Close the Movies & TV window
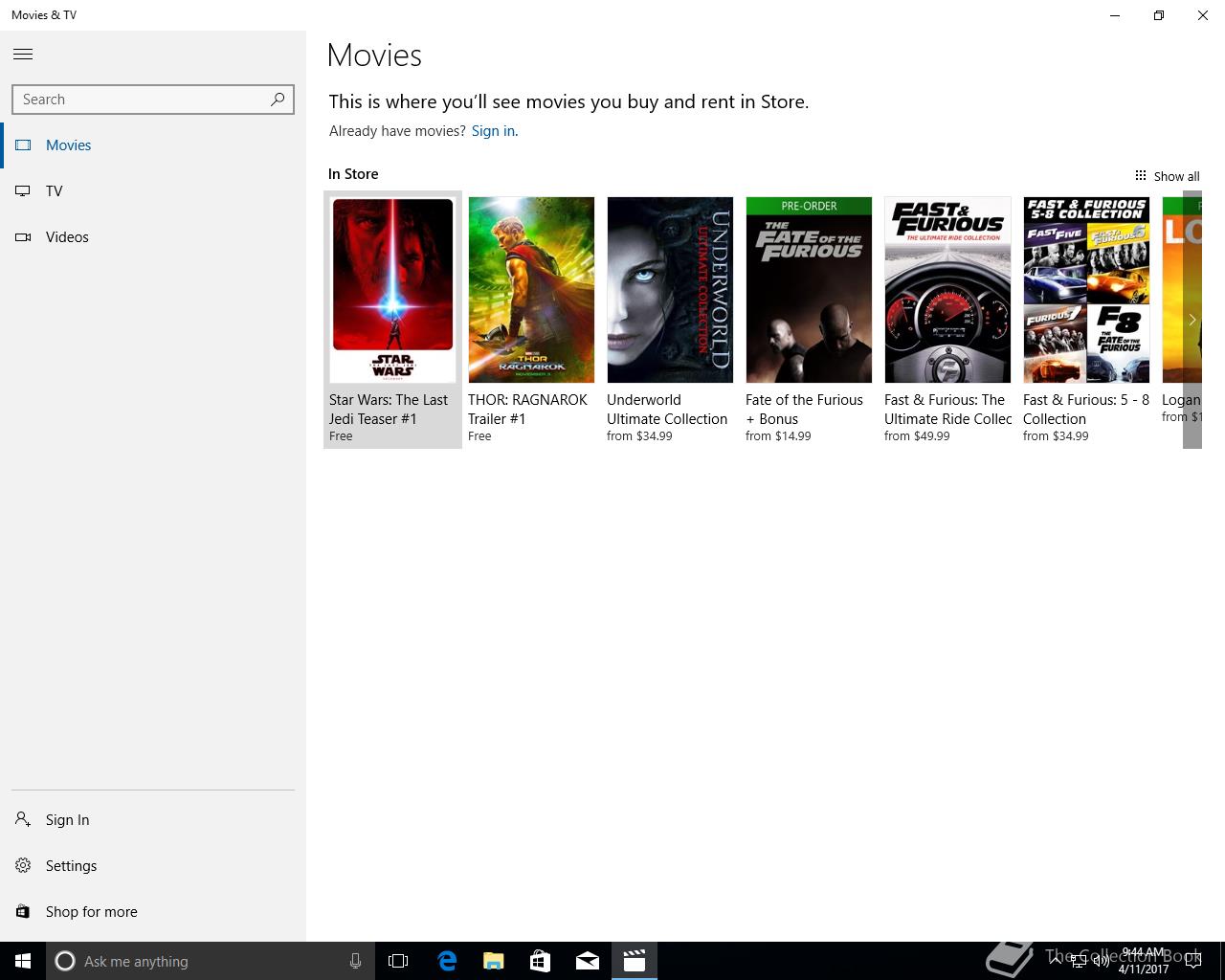This screenshot has width=1225, height=980. (x=1203, y=15)
